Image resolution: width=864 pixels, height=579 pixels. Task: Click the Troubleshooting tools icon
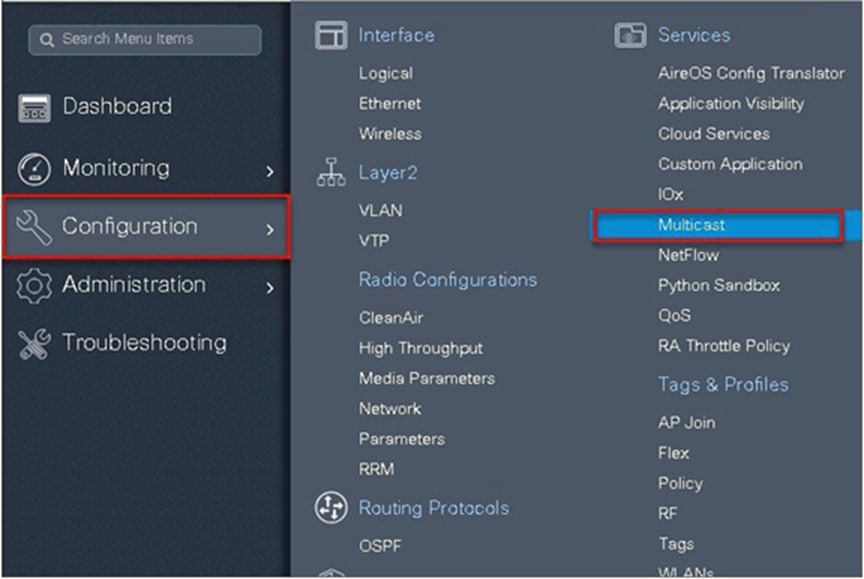(x=34, y=343)
